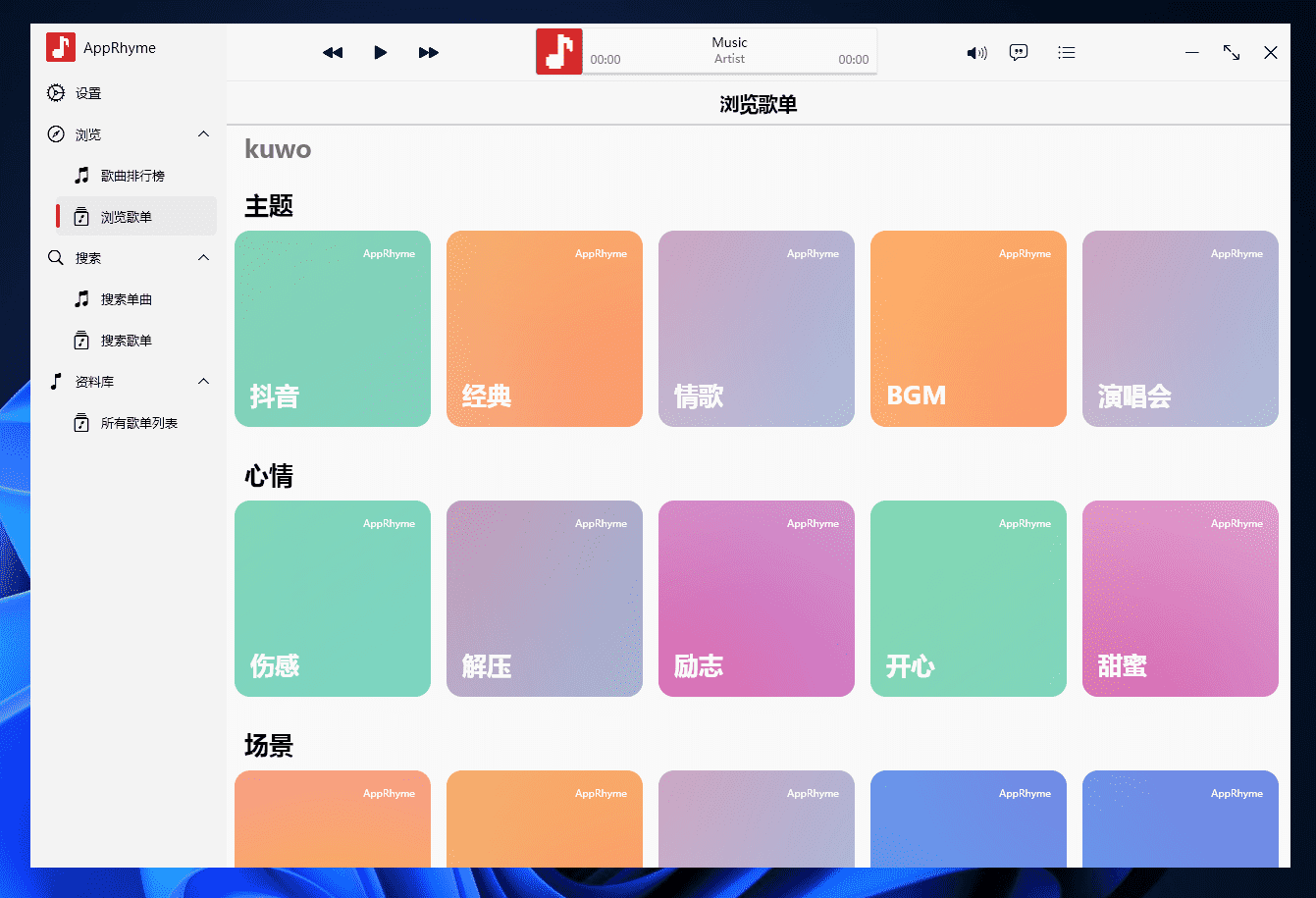Start playback with the play button
Screen dimensions: 1316x898
point(381,53)
